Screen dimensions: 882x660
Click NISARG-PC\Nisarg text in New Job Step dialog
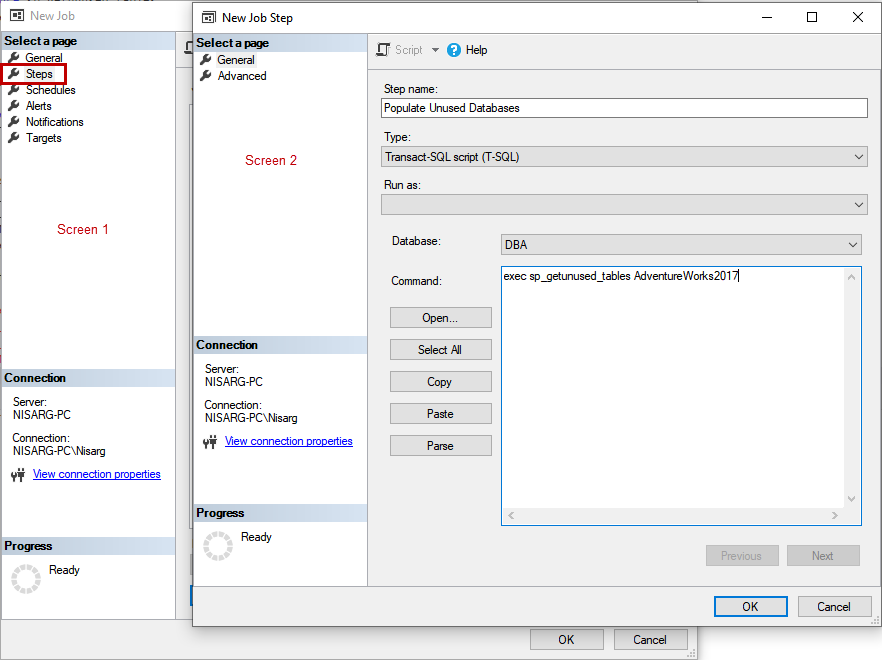(251, 418)
